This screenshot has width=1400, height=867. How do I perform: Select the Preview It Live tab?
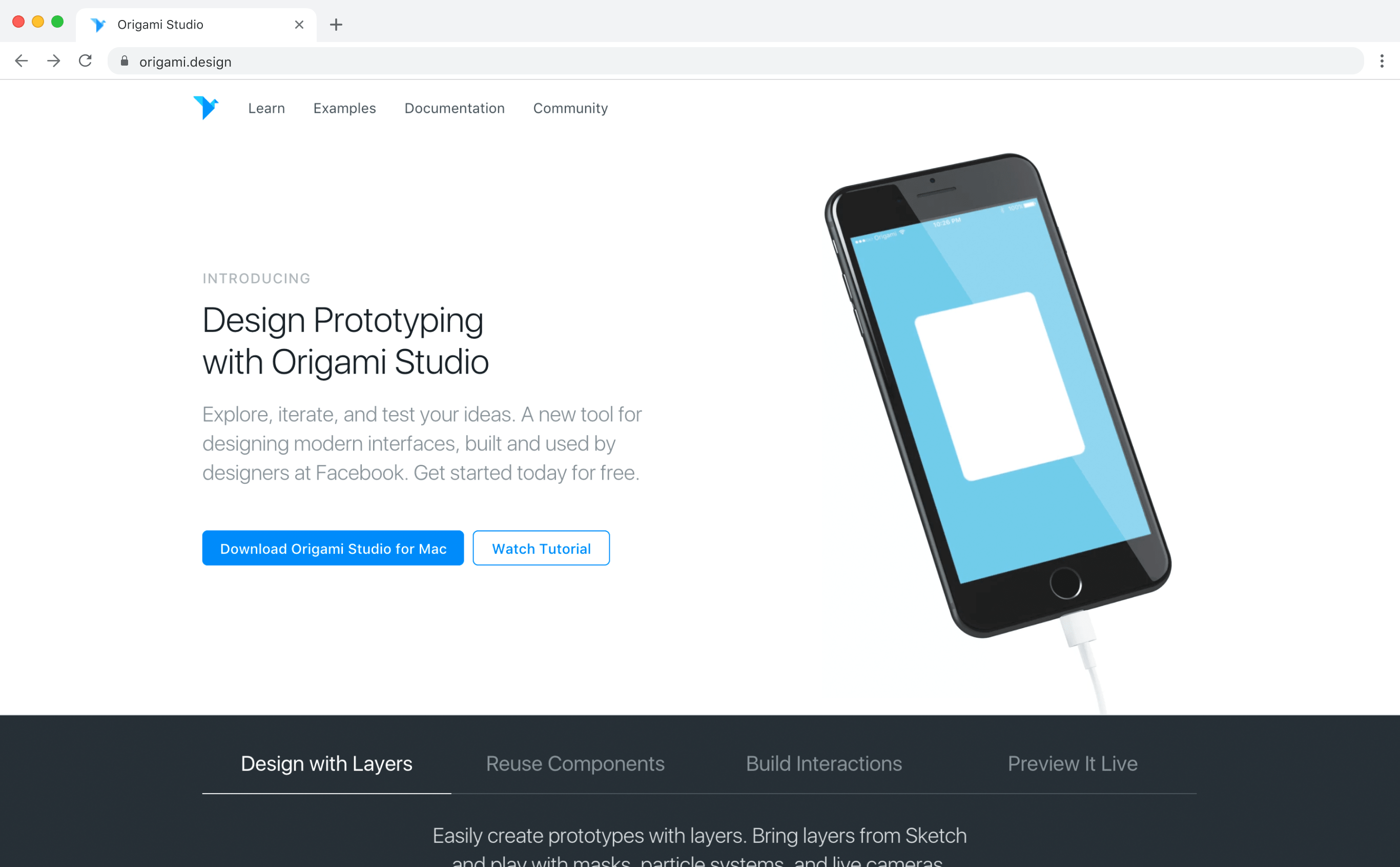(1072, 763)
